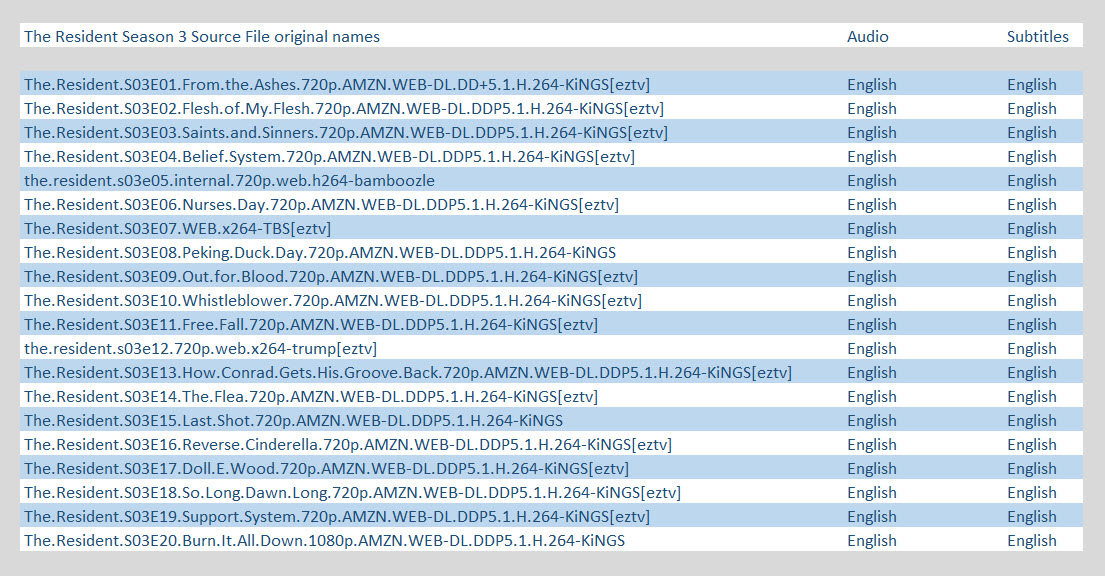1105x576 pixels.
Task: Select the S03E10 Whistleblower file name
Action: 333,300
